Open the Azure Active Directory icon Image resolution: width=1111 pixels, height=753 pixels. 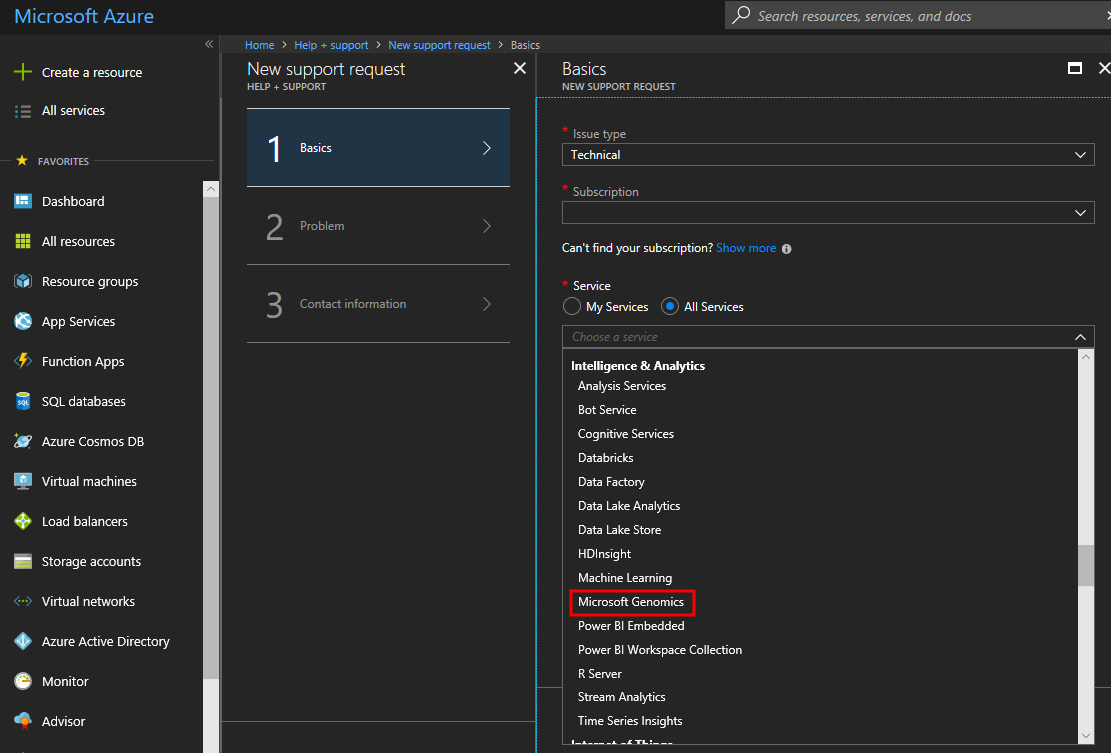pyautogui.click(x=23, y=641)
